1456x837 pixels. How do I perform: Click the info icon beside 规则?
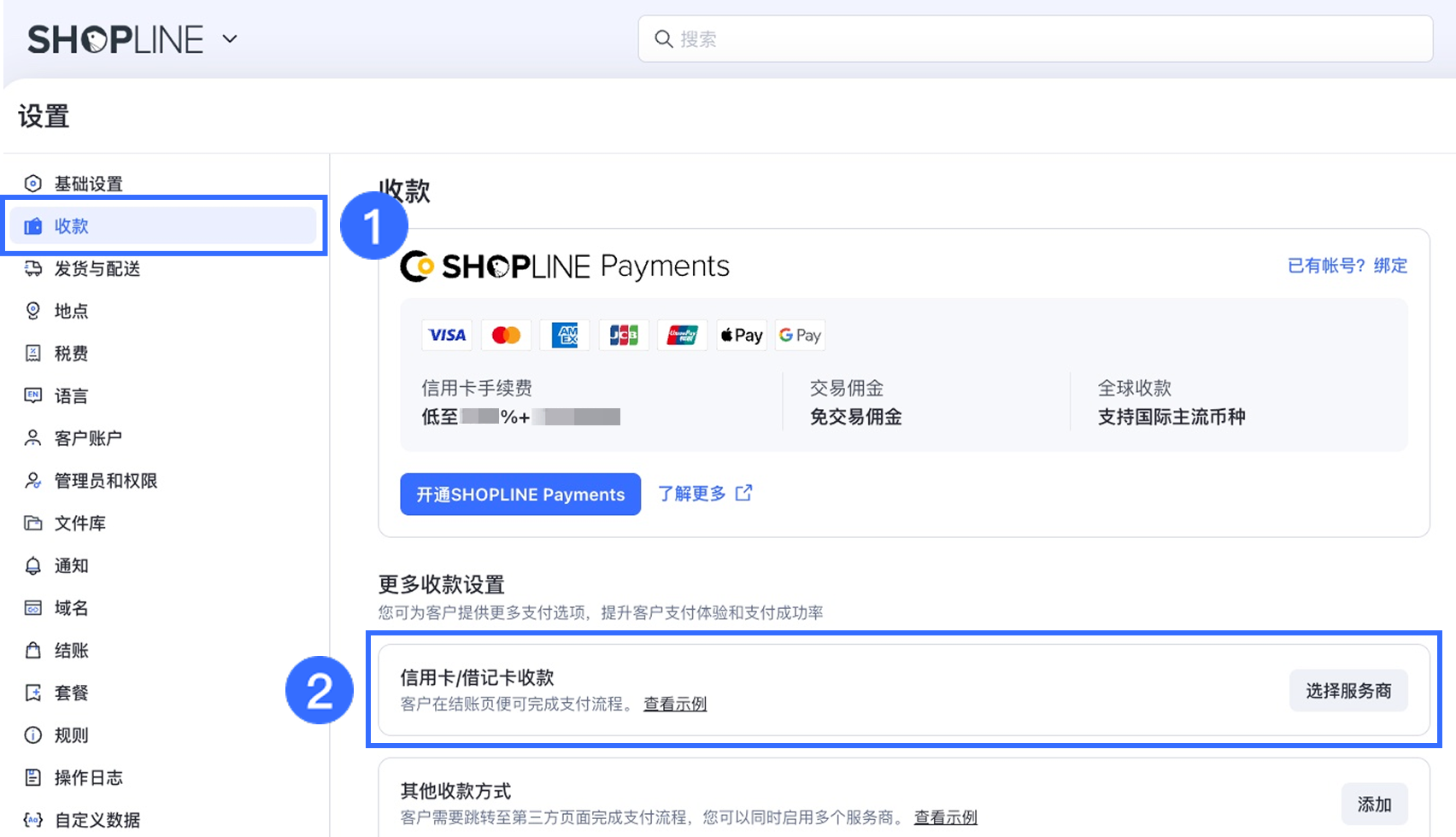click(33, 735)
